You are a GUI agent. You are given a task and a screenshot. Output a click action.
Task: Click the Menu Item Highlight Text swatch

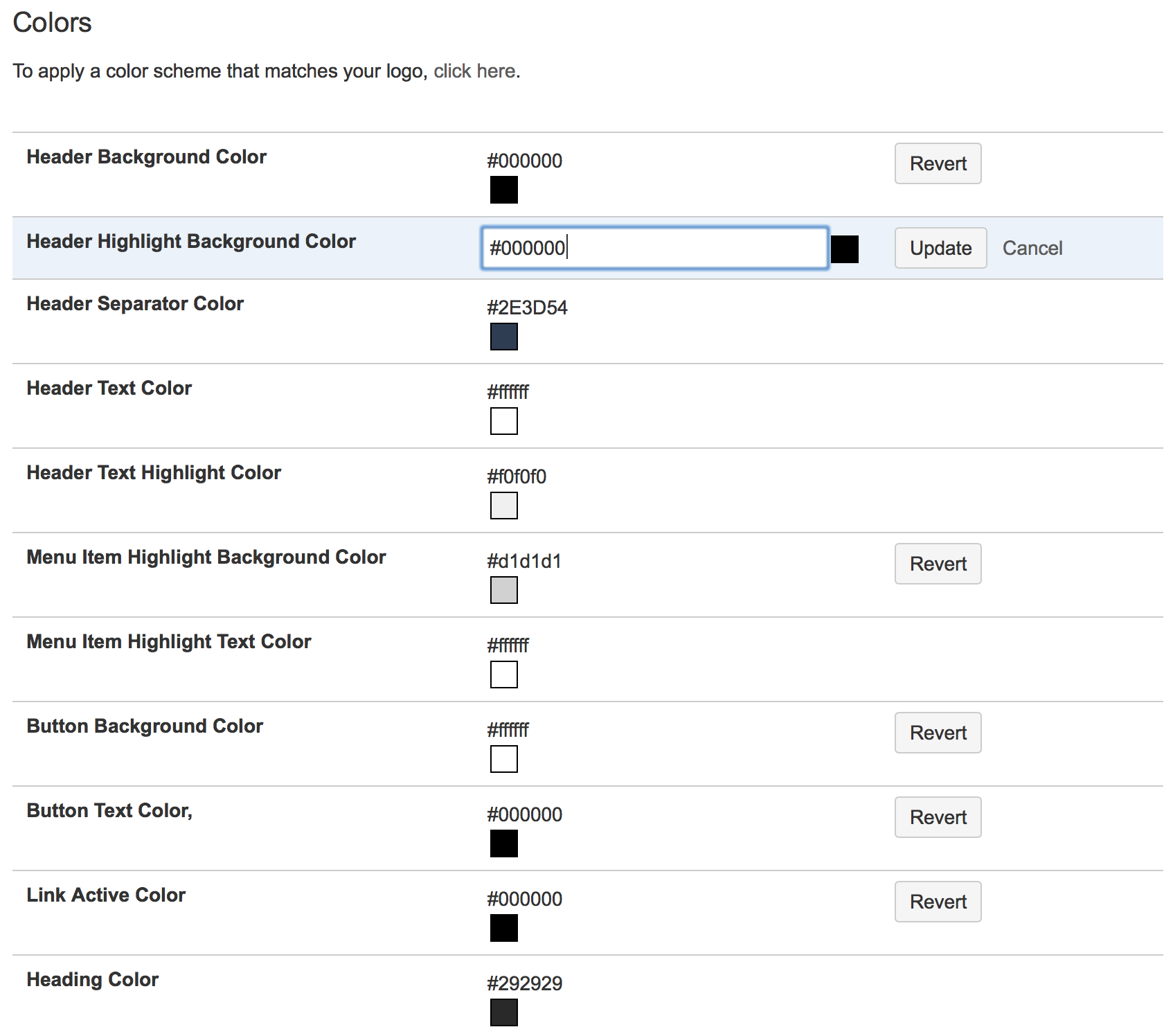[x=503, y=675]
